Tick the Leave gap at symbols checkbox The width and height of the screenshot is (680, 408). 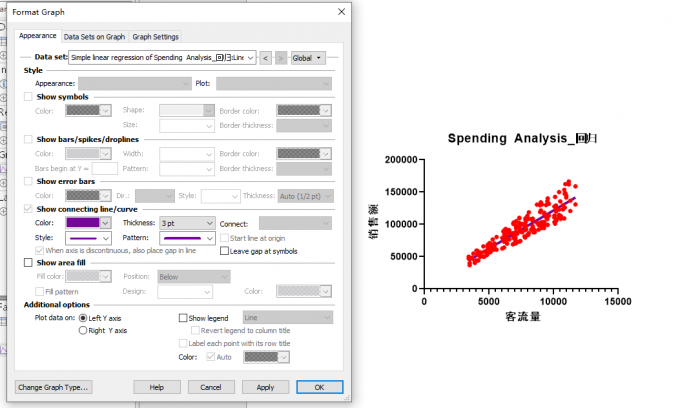[224, 251]
